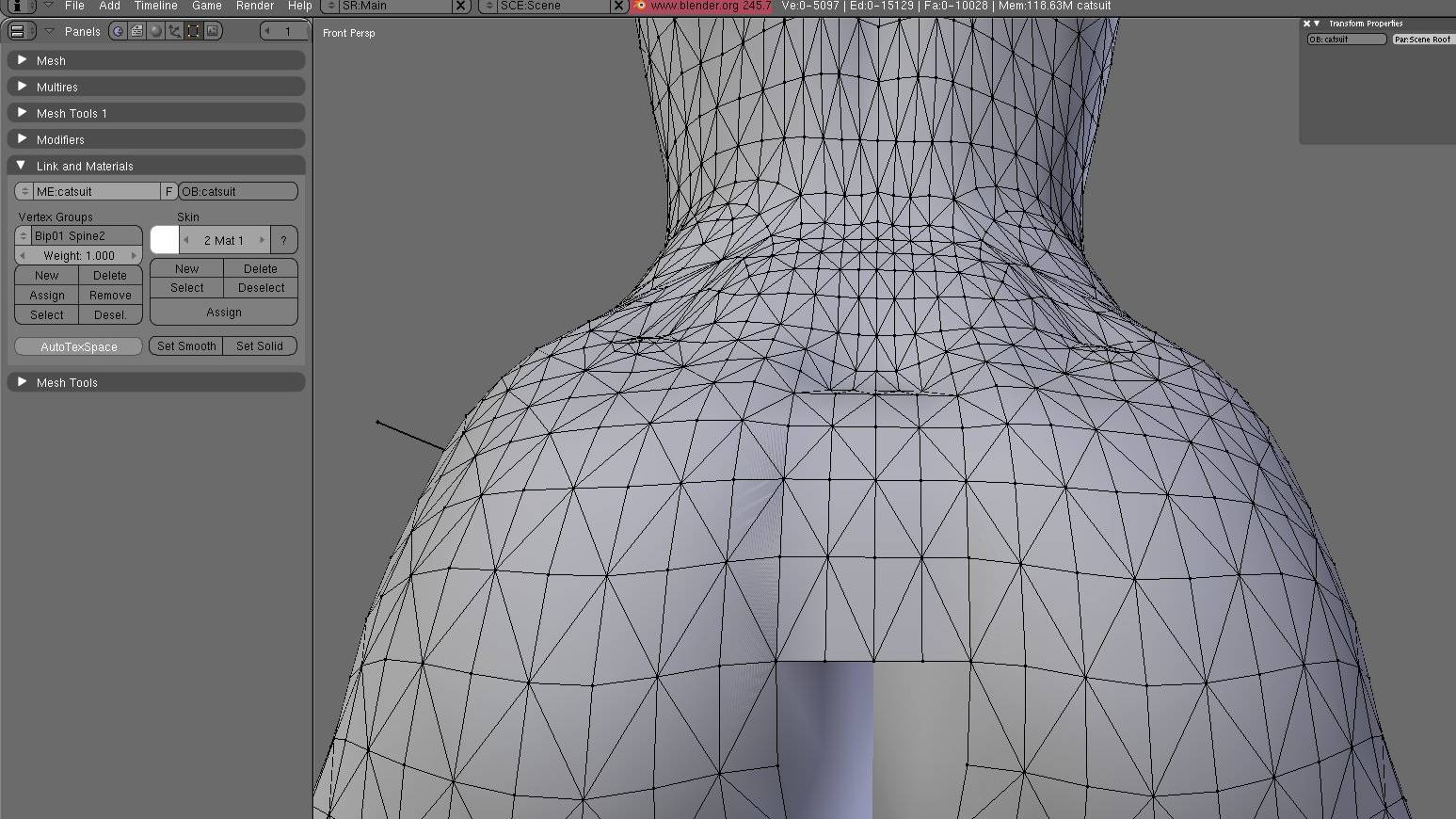Open the ME:catsuit mesh datablock dropdown
This screenshot has height=819, width=1456.
click(24, 191)
